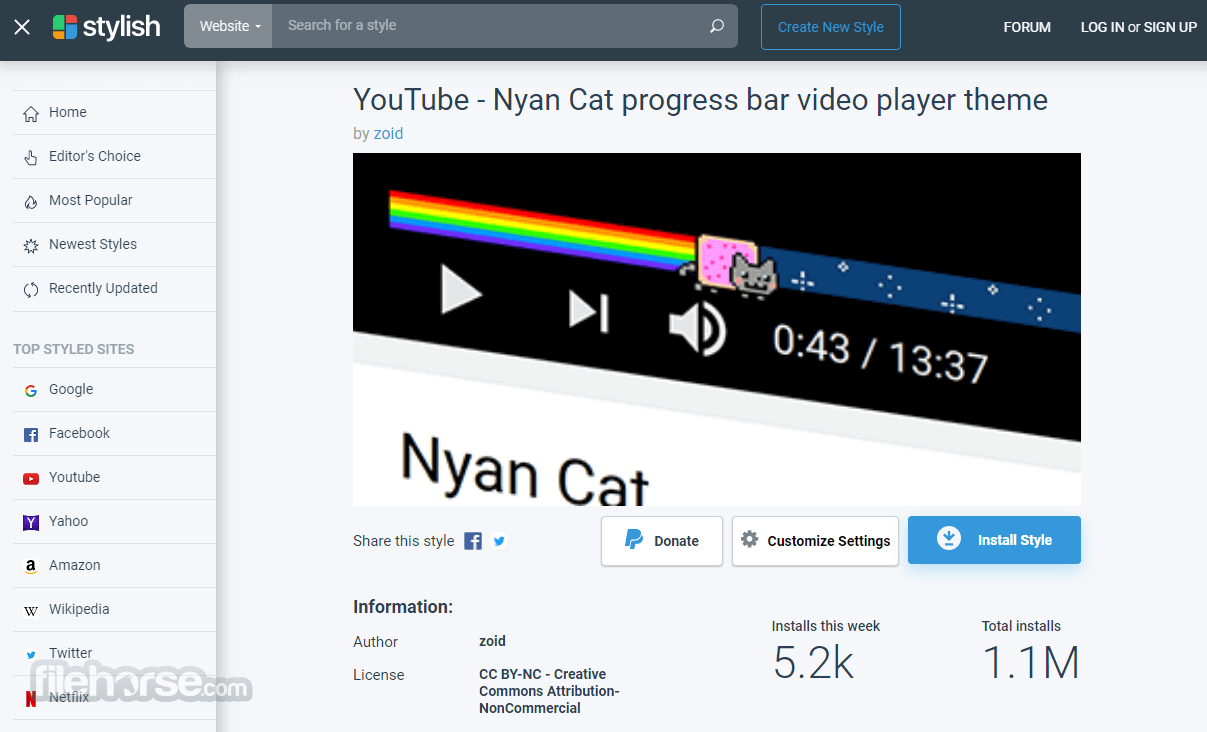Open the FORUM link
1207x732 pixels.
point(1027,27)
